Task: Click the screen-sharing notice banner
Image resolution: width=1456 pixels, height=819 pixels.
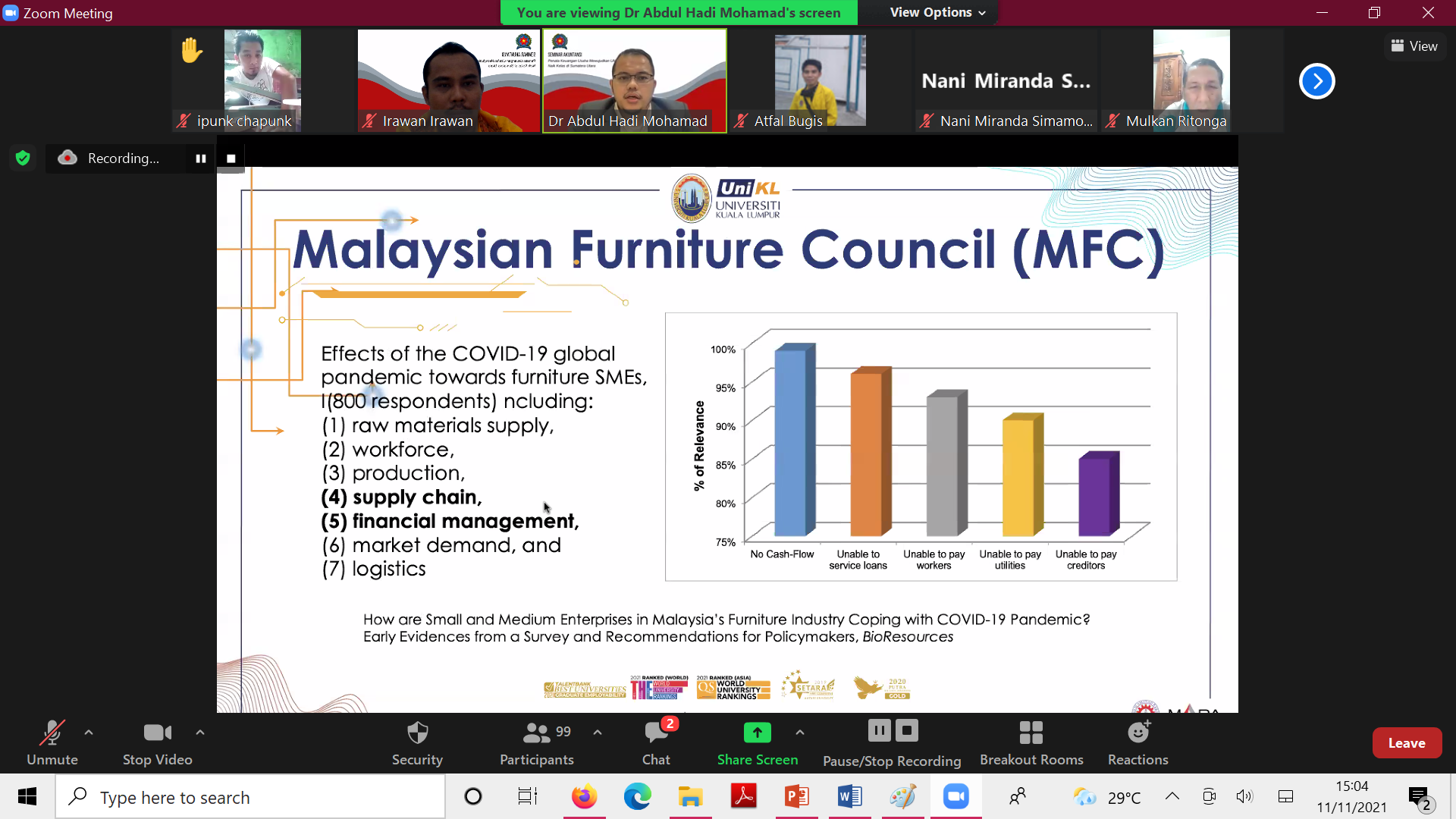Action: point(679,12)
